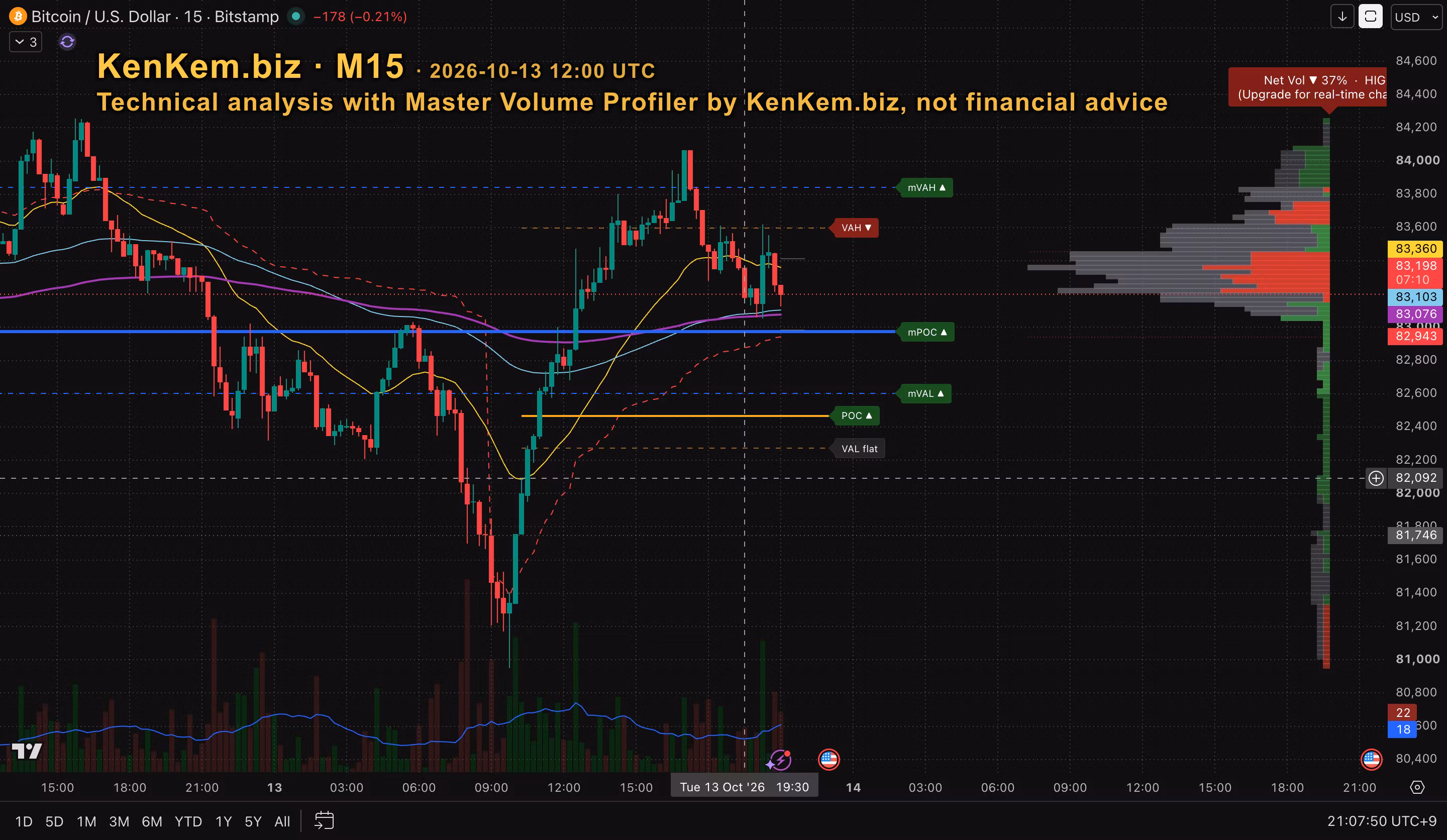
Task: Click the US flag icon near price axis
Action: click(x=1371, y=760)
